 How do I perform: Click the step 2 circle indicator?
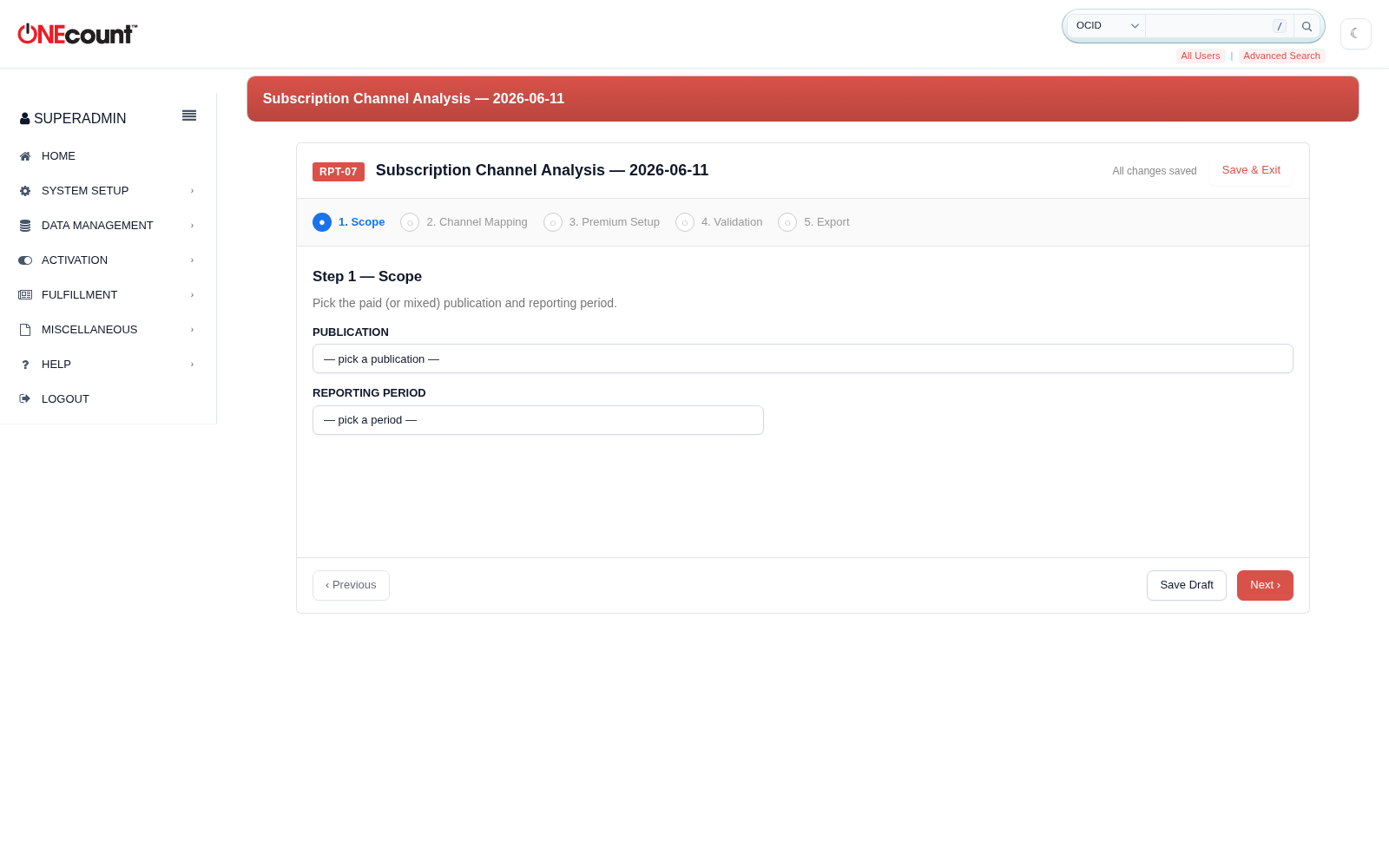[x=410, y=222]
